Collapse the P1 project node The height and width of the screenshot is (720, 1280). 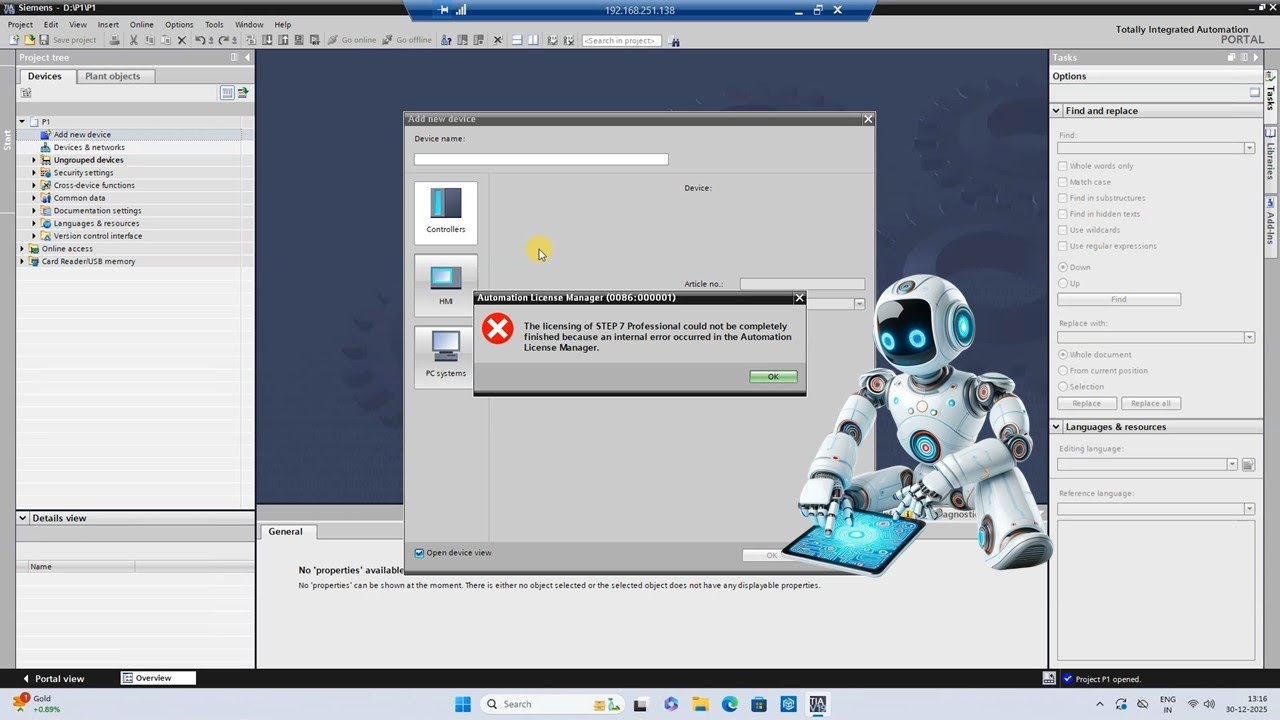(x=22, y=122)
